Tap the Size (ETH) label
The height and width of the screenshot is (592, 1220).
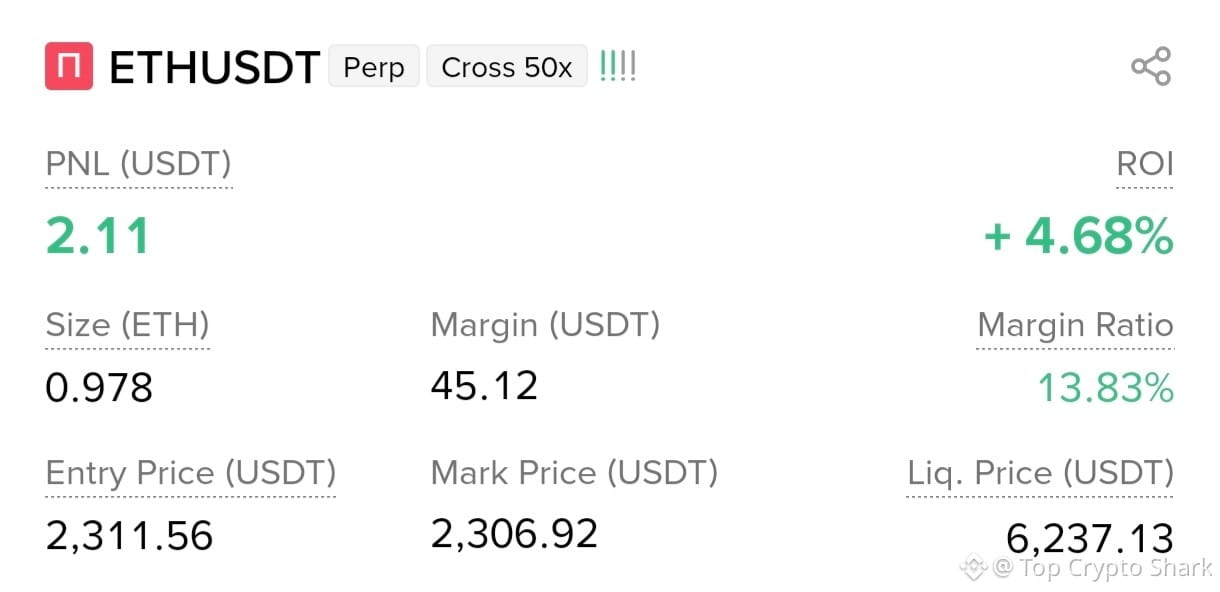[128, 325]
